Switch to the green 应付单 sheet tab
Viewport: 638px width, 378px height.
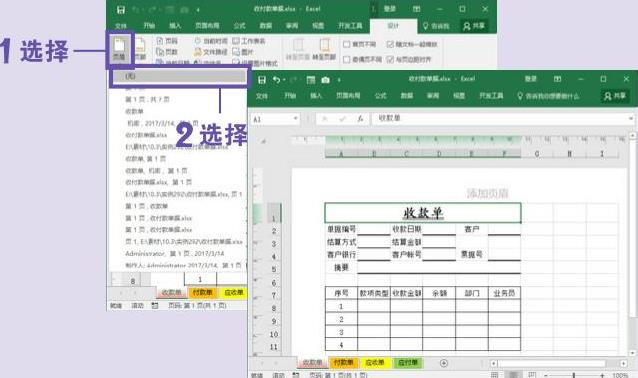click(x=408, y=363)
